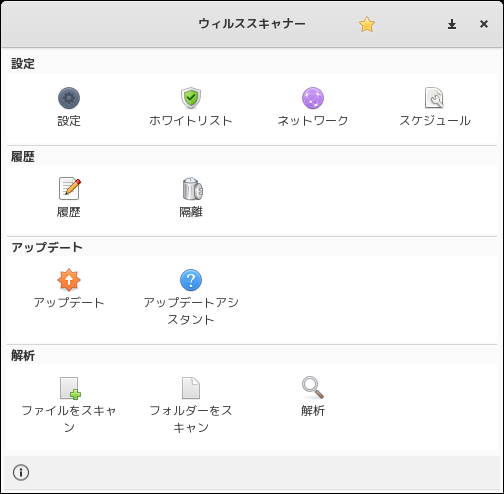Click the アップデートアシスタント text label

(191, 311)
